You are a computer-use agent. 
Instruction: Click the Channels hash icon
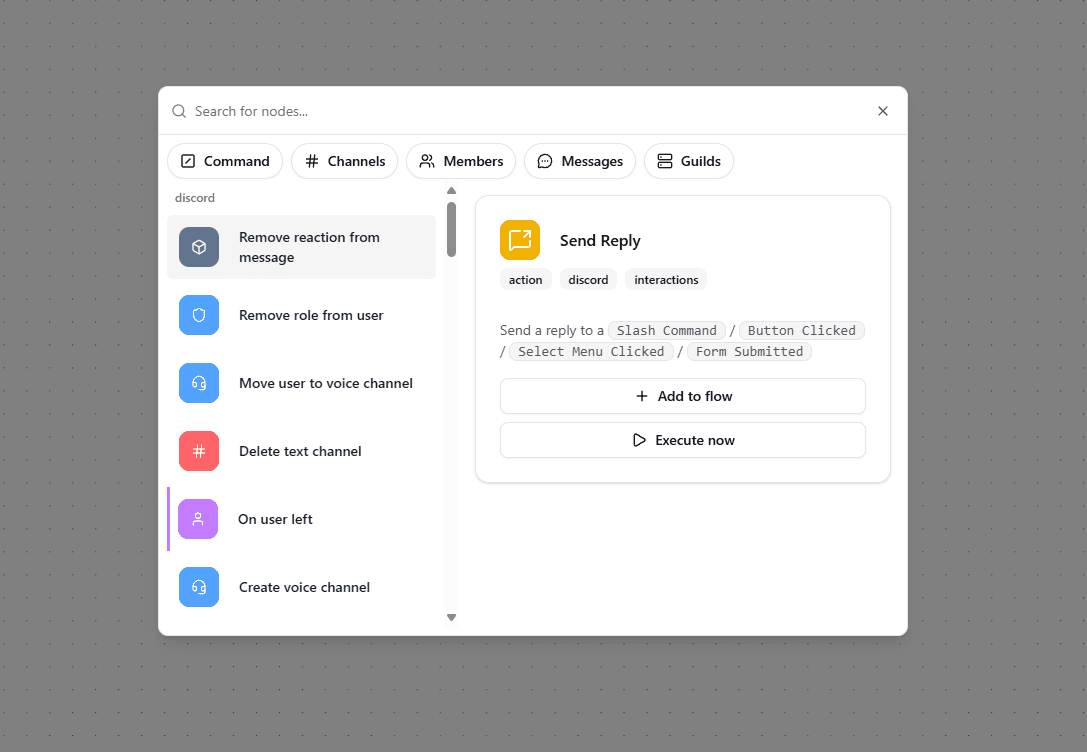[312, 161]
